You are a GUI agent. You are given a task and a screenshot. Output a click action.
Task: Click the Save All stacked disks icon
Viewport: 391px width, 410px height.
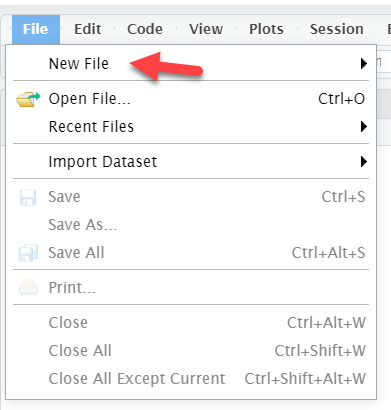tap(28, 253)
